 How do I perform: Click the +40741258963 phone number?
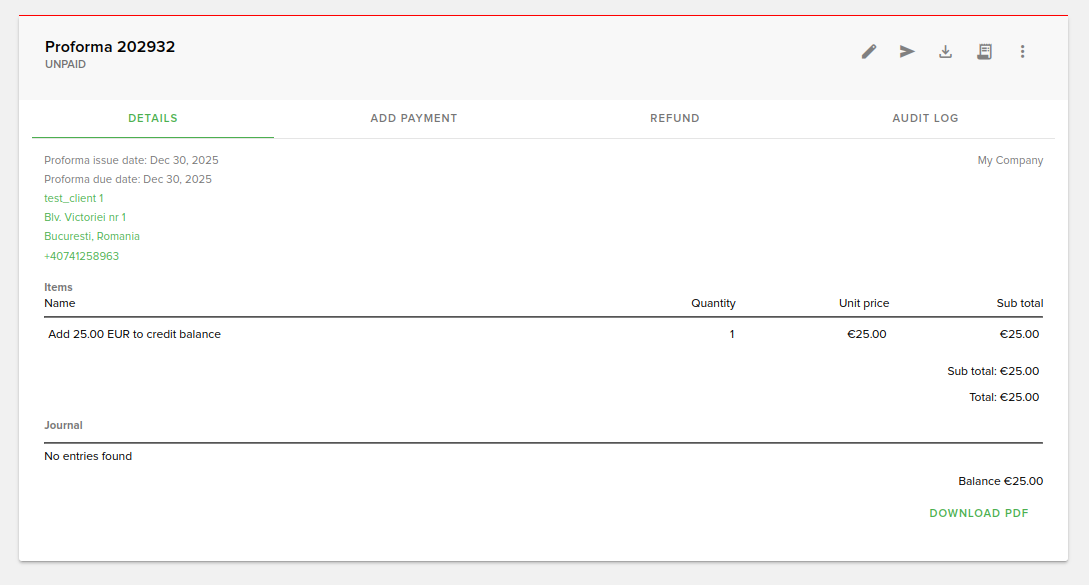tap(81, 255)
